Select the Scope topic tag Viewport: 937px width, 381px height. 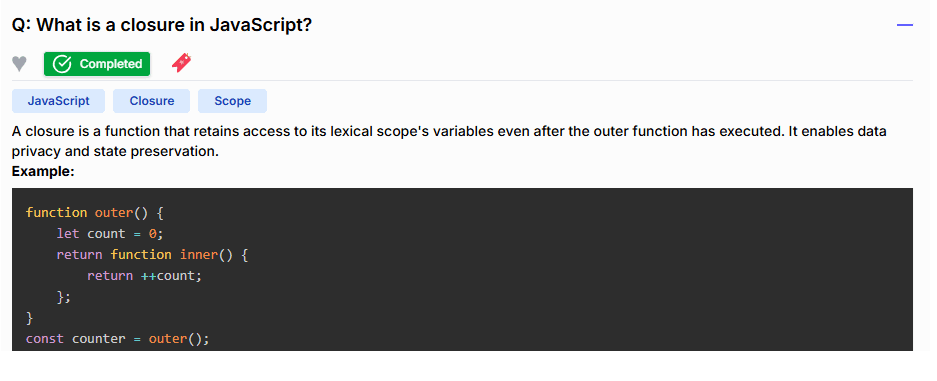pyautogui.click(x=232, y=101)
